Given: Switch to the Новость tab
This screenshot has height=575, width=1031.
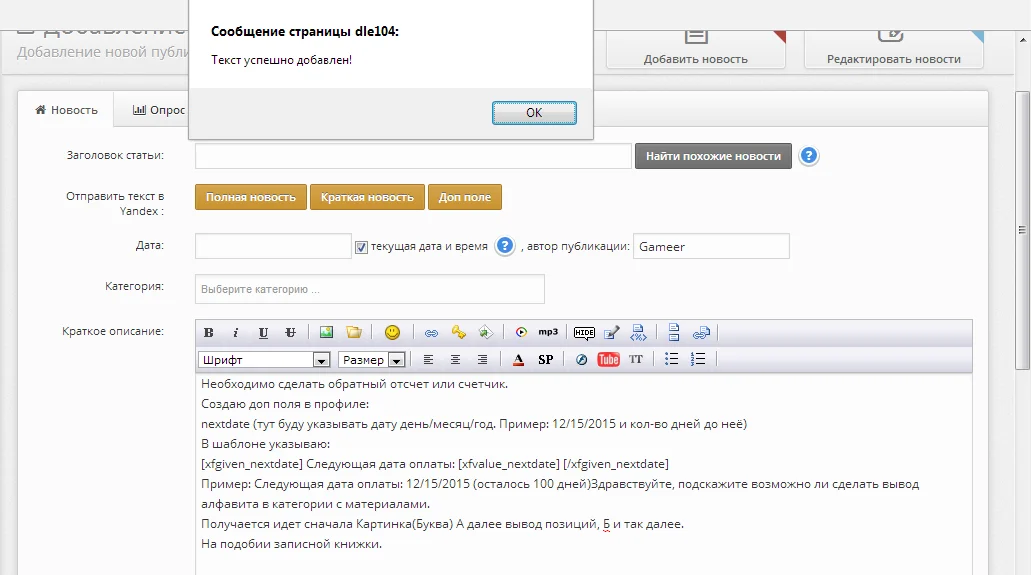Looking at the screenshot, I should 66,110.
